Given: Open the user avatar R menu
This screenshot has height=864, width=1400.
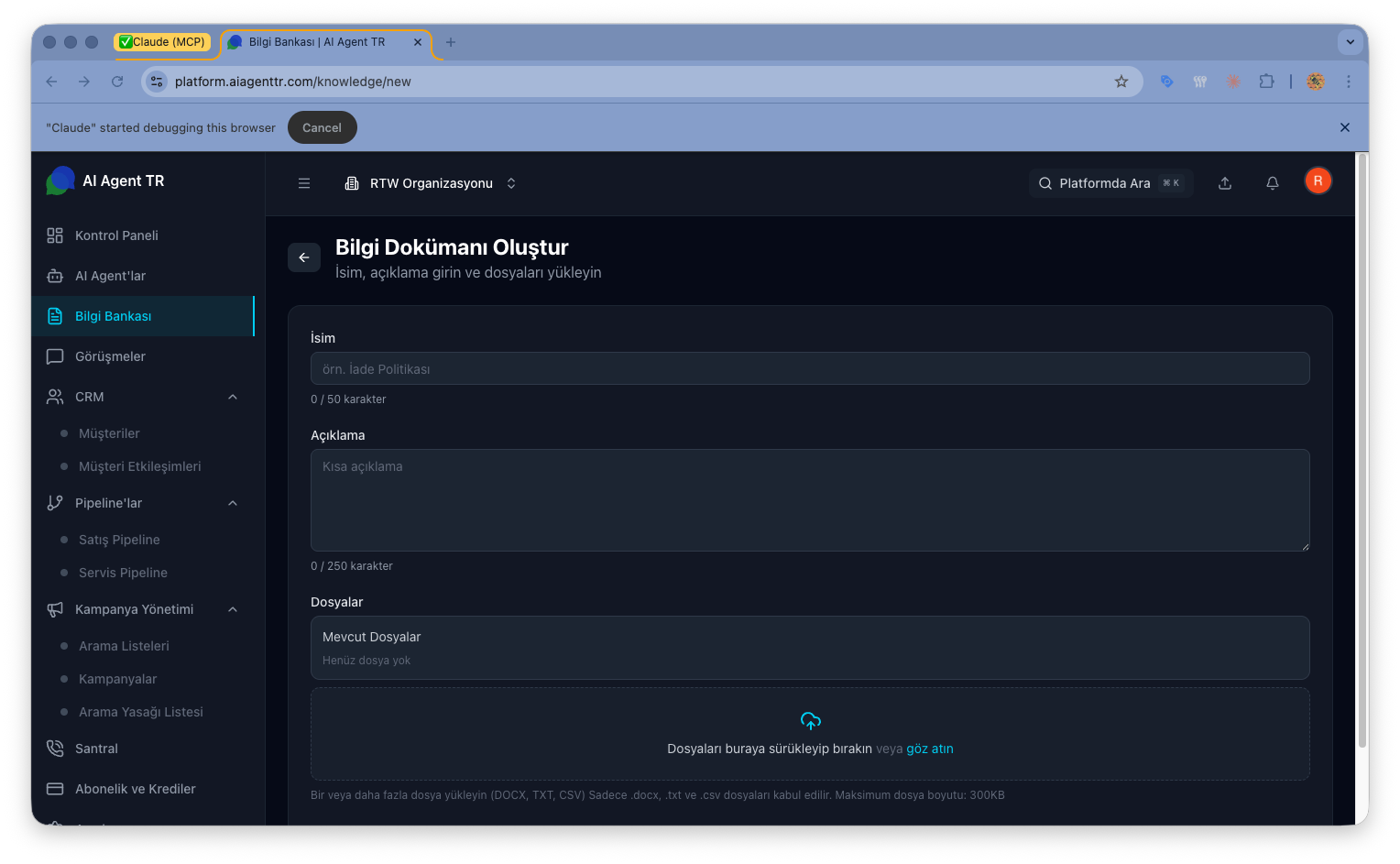Looking at the screenshot, I should click(1318, 180).
